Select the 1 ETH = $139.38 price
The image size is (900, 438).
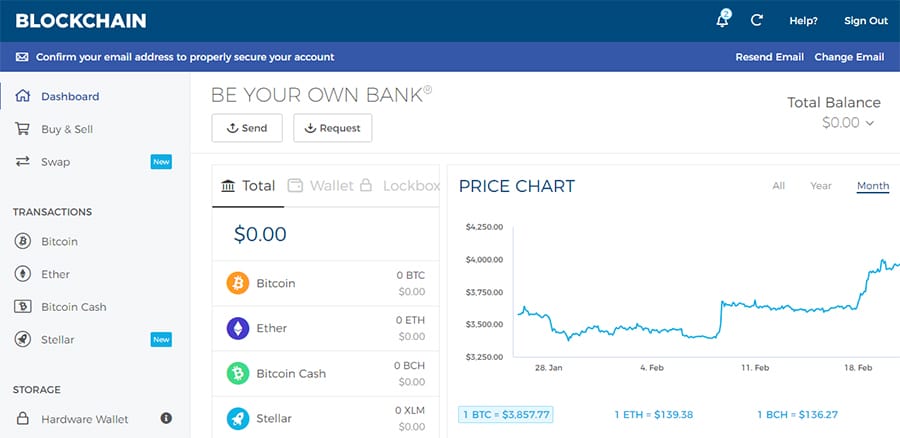tap(654, 414)
